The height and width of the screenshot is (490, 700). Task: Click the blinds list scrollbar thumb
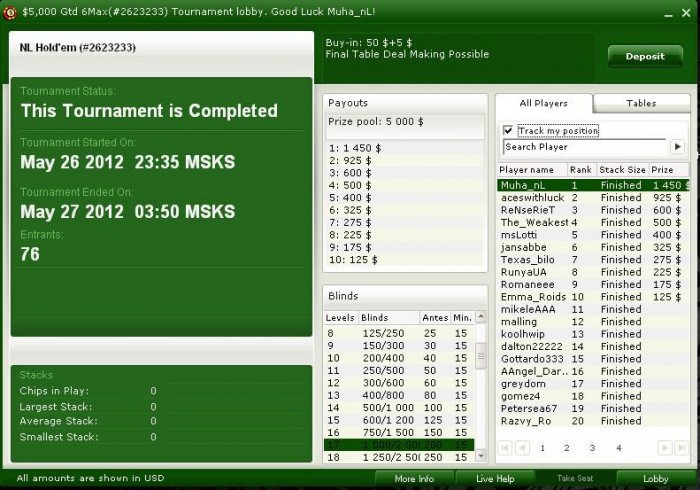pyautogui.click(x=481, y=356)
